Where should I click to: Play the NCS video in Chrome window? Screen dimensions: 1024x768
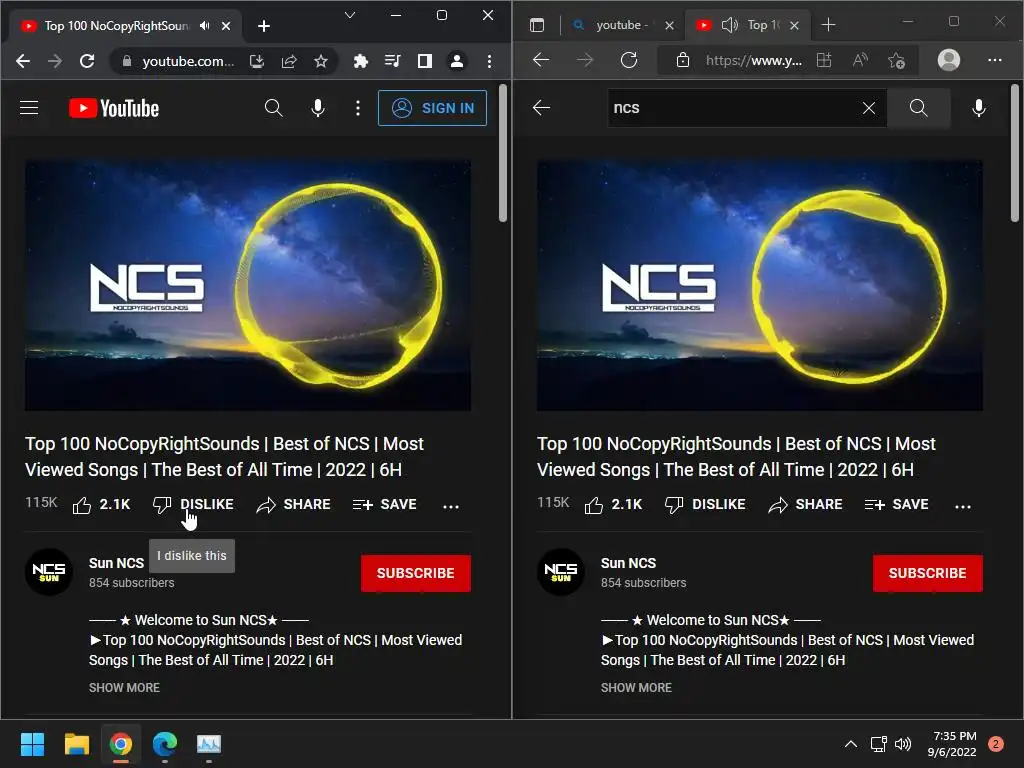pyautogui.click(x=248, y=285)
